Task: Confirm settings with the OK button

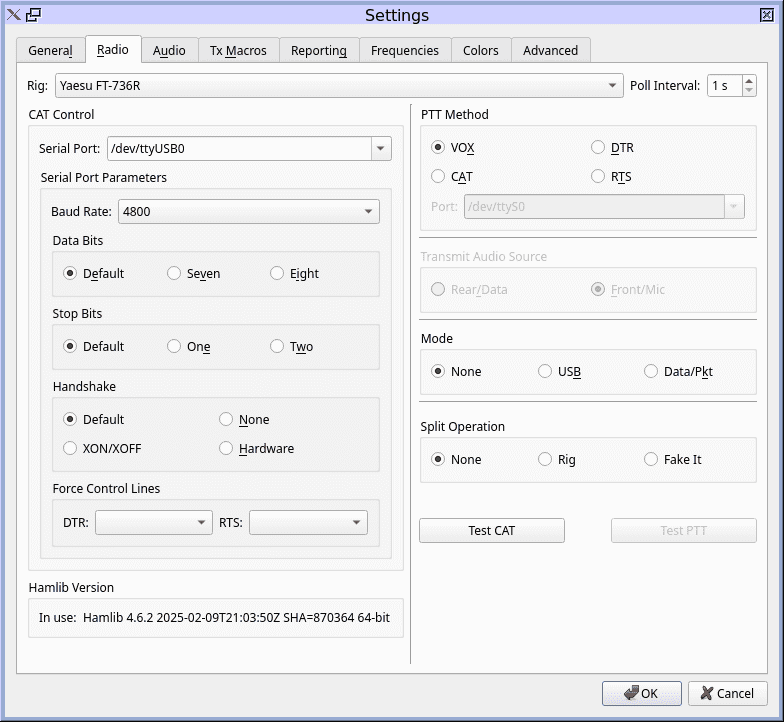Action: (x=641, y=693)
